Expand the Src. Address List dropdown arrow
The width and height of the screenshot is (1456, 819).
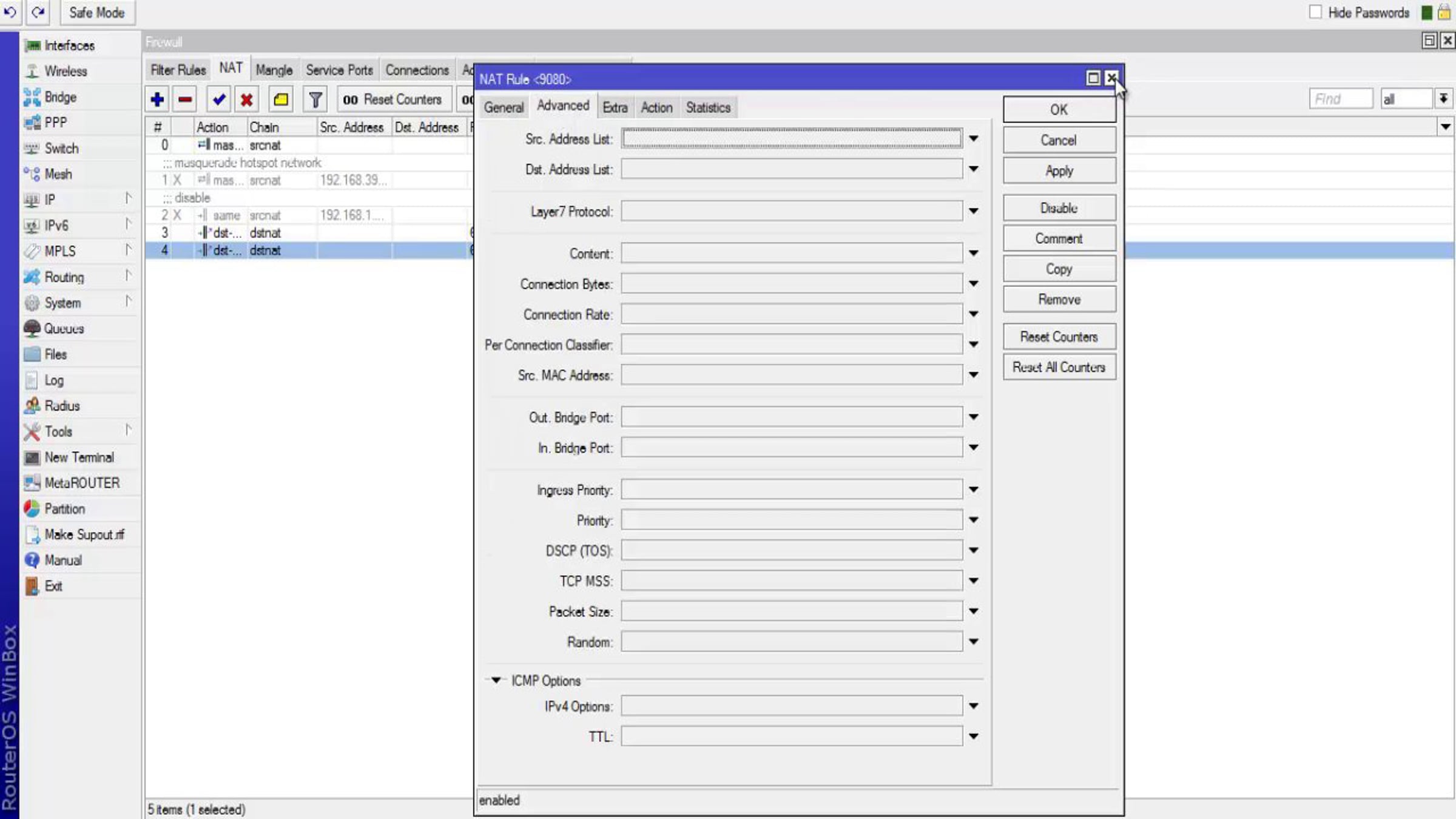point(974,139)
